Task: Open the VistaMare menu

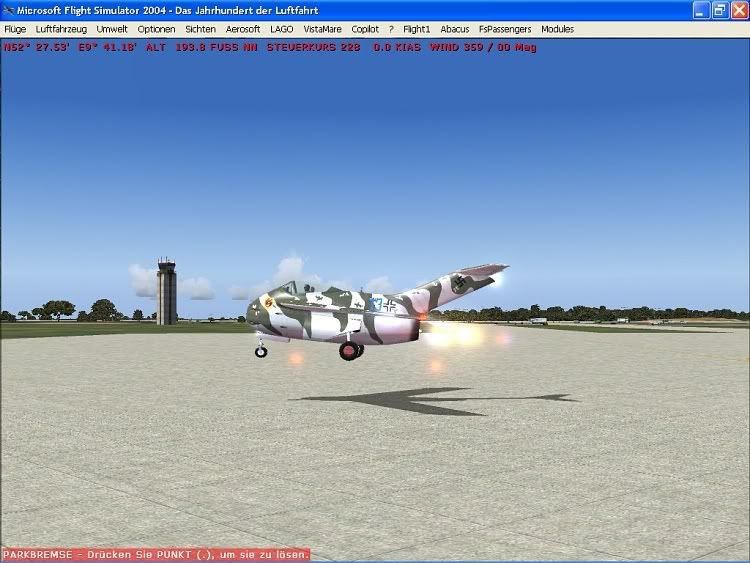Action: tap(322, 29)
